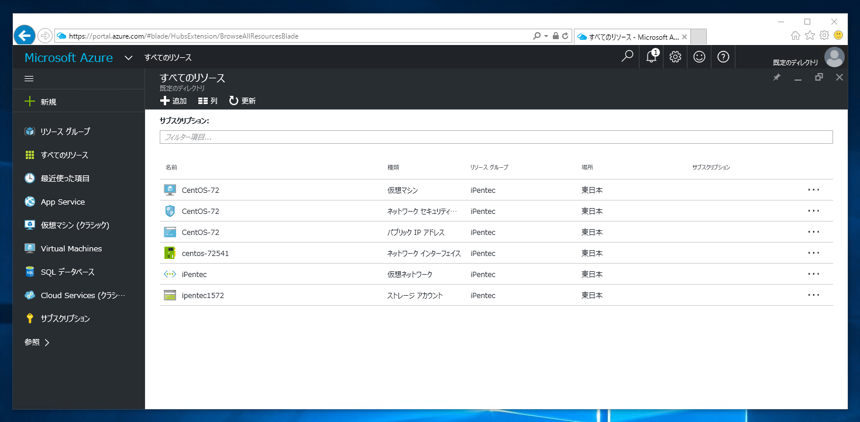This screenshot has width=860, height=422.
Task: Toggle the hamburger sidebar menu
Action: click(29, 78)
